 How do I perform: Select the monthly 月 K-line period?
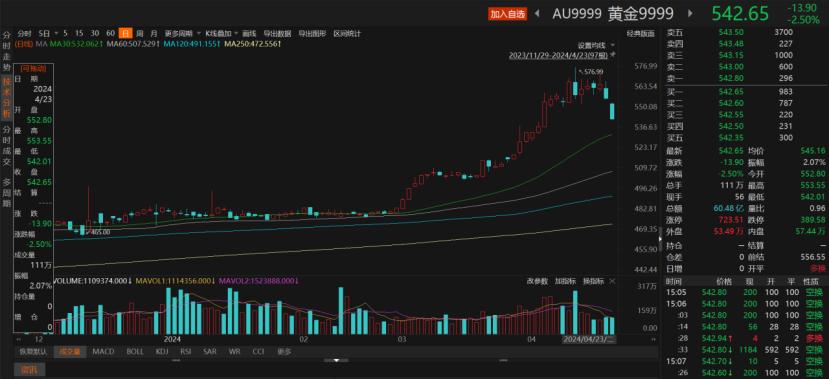tap(154, 33)
